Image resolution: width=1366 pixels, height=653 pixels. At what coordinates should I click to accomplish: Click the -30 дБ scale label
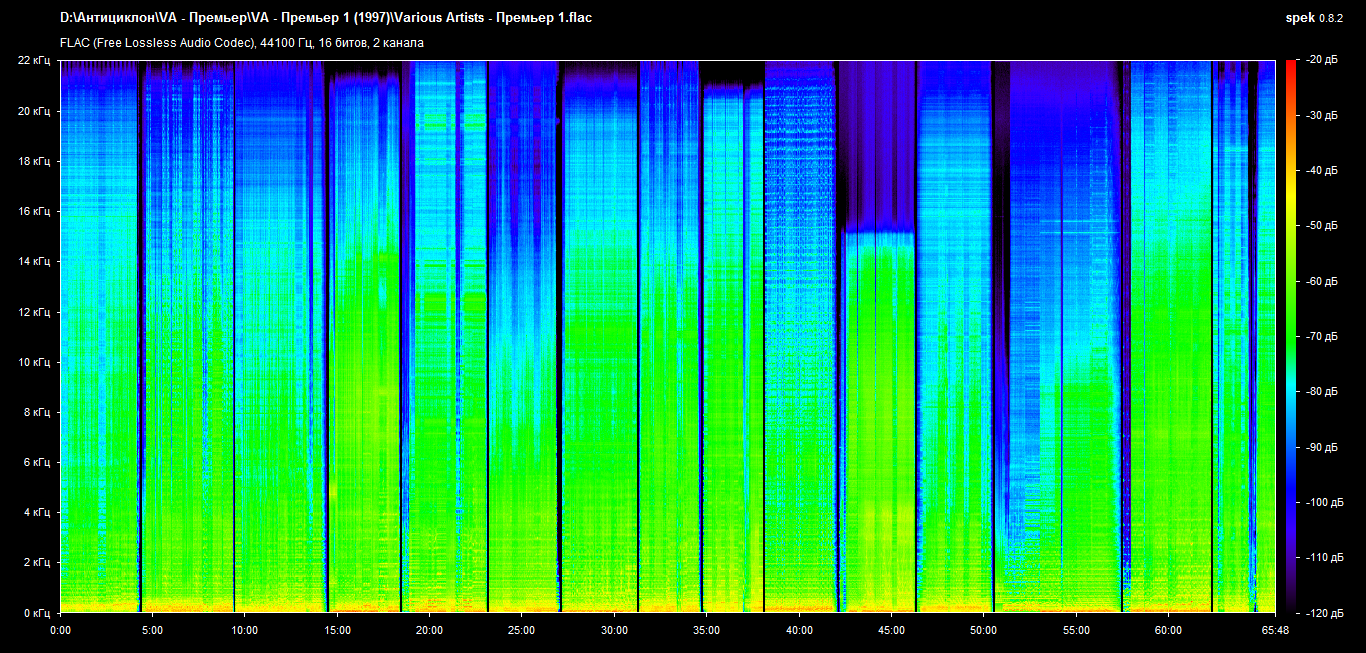tap(1324, 116)
